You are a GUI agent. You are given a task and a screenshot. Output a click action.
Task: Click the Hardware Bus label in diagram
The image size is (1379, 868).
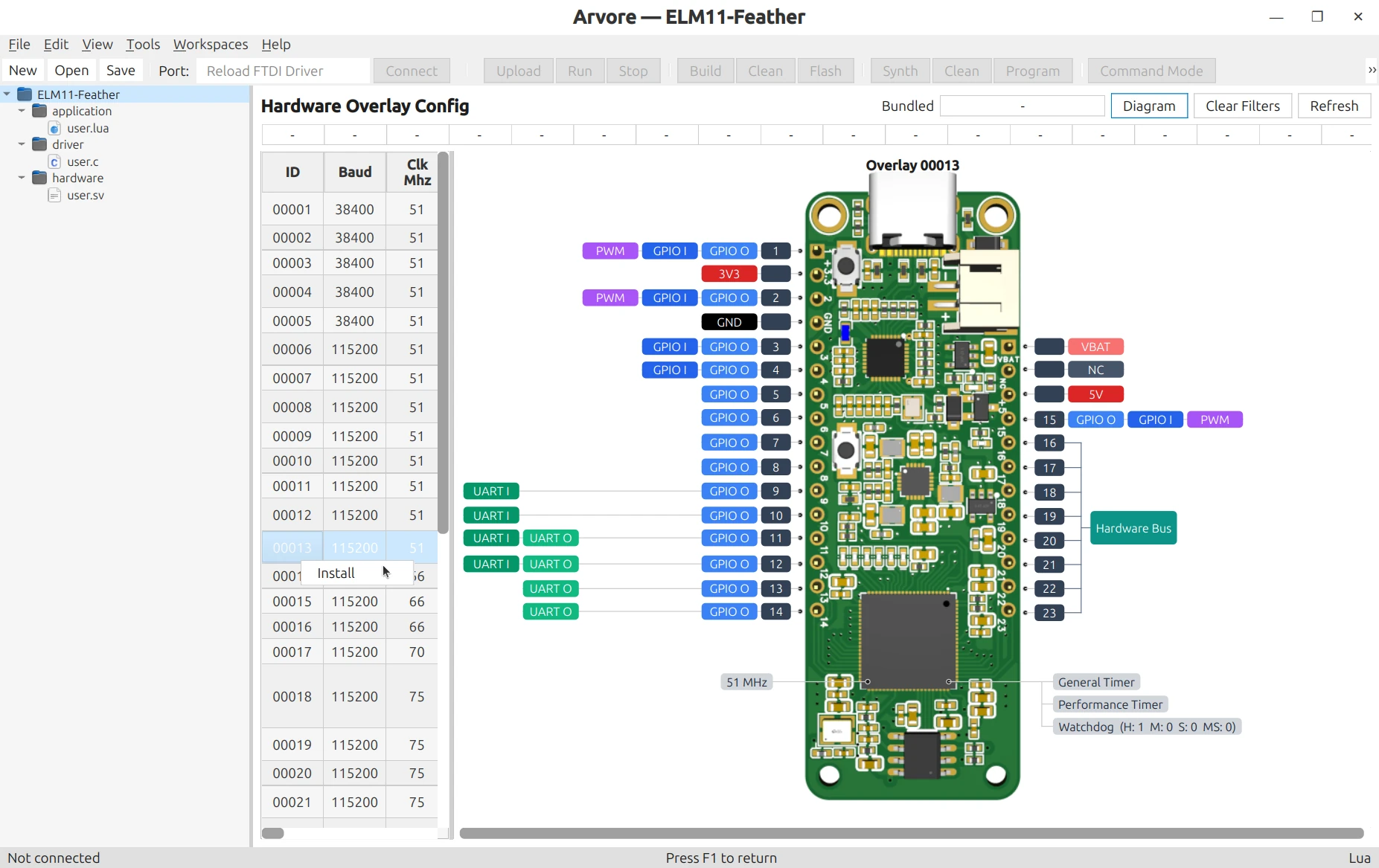pos(1133,528)
